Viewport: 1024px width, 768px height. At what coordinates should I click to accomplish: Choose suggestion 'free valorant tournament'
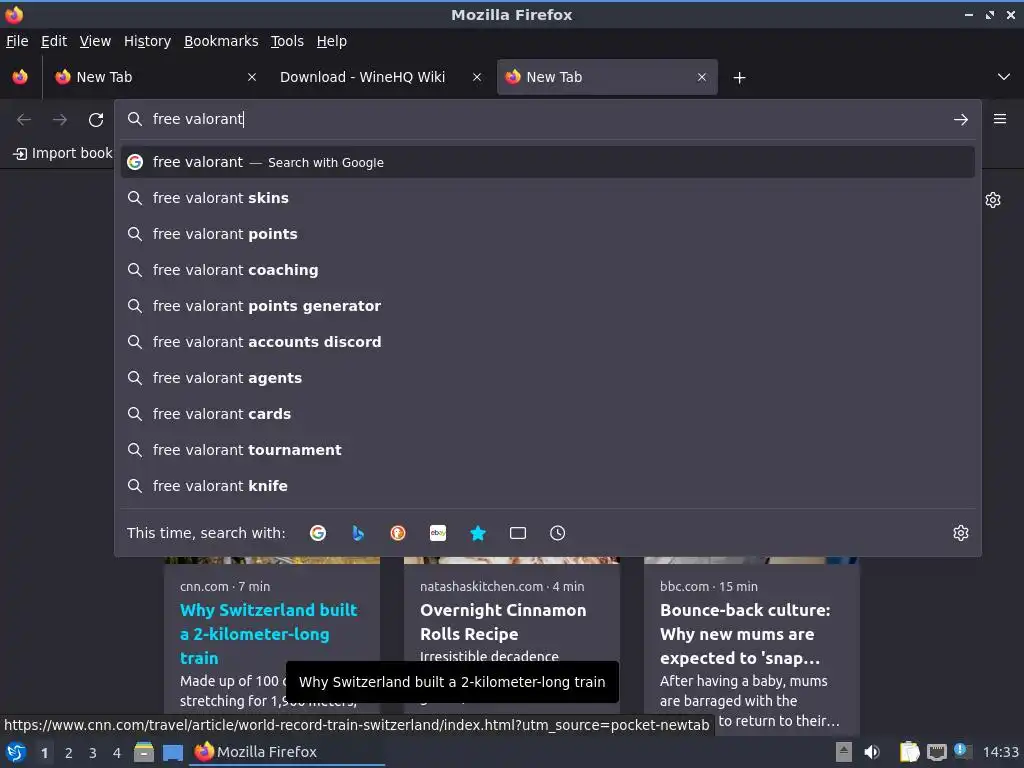(547, 450)
